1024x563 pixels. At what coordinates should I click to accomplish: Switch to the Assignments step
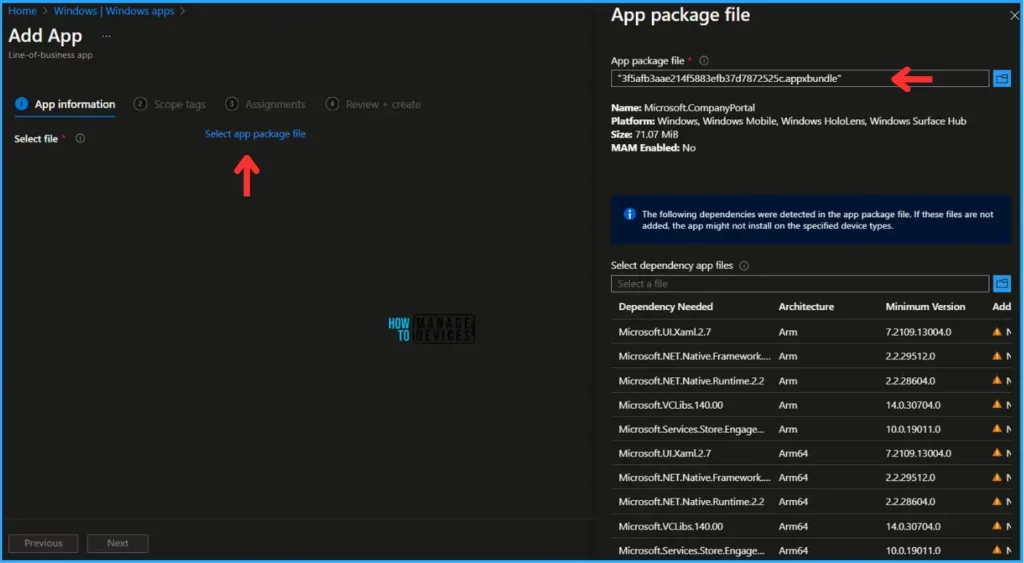265,105
